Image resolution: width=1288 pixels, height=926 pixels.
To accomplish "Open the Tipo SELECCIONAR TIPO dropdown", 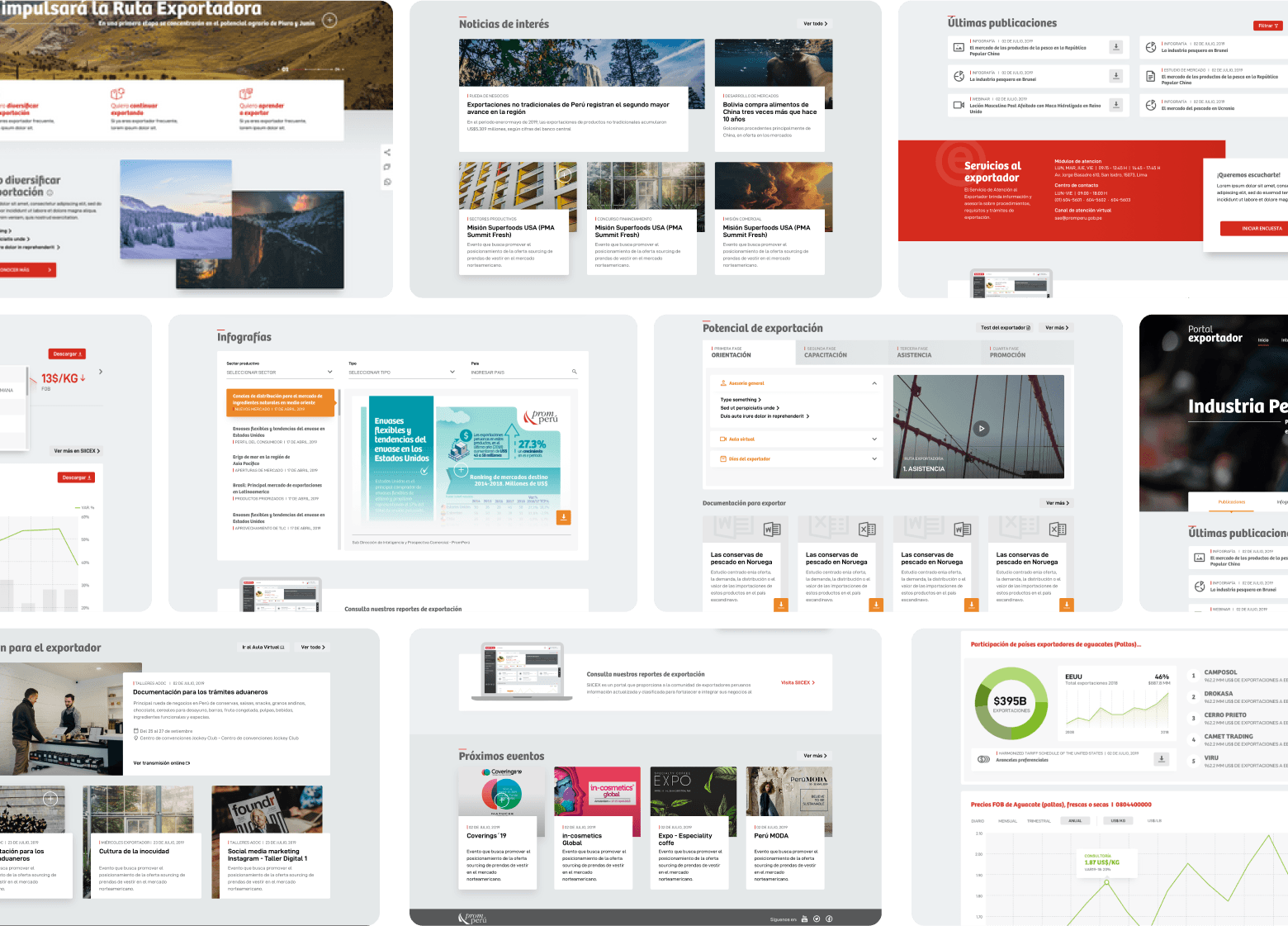I will (401, 373).
